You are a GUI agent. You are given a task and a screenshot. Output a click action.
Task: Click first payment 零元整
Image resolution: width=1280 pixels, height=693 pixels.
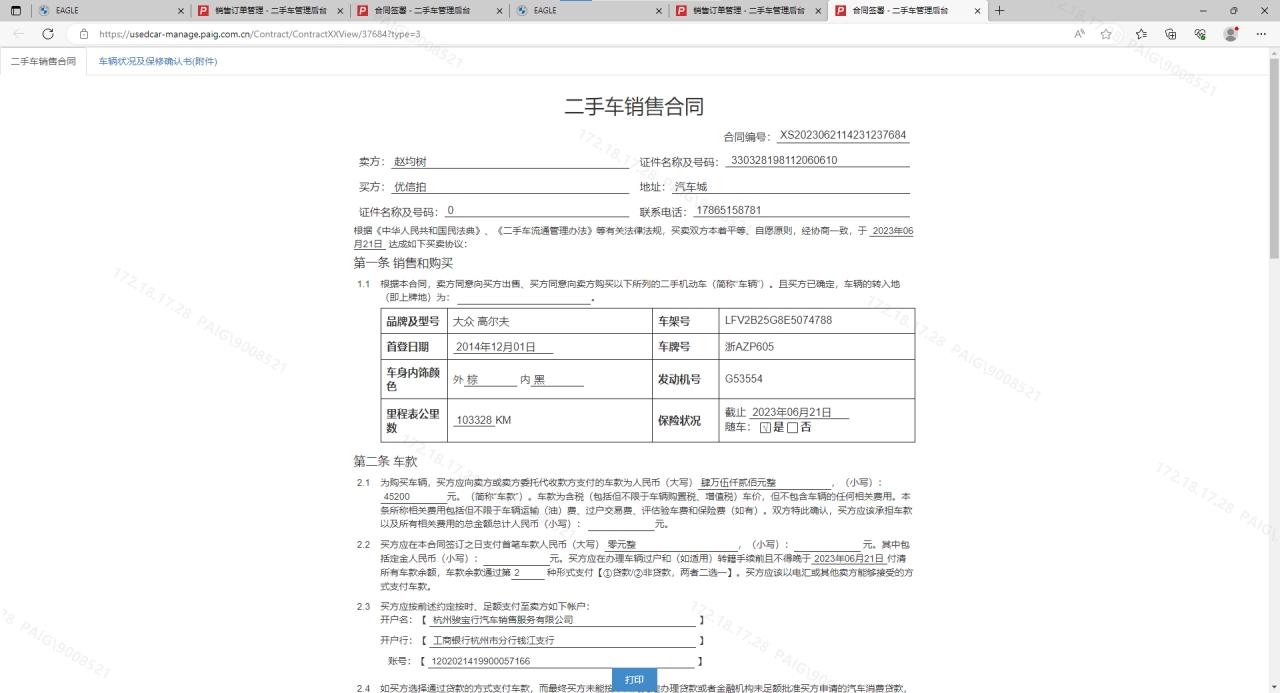622,544
